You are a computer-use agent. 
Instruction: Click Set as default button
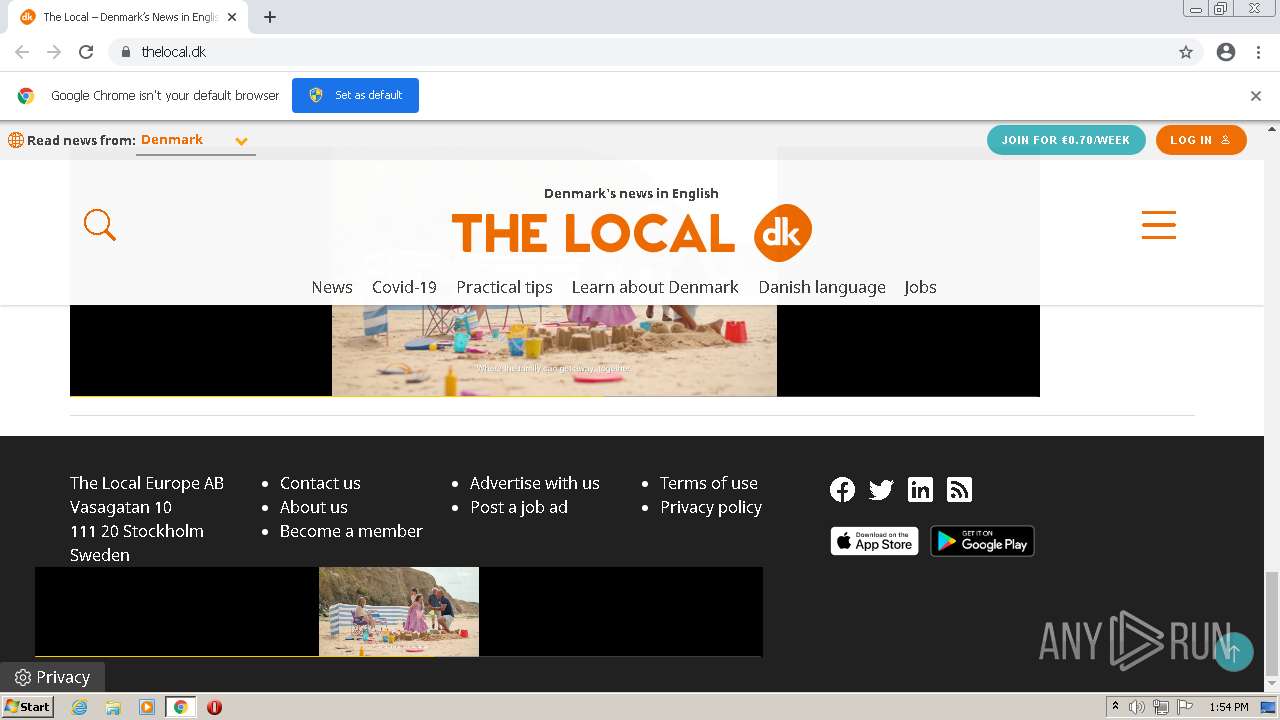[x=355, y=95]
